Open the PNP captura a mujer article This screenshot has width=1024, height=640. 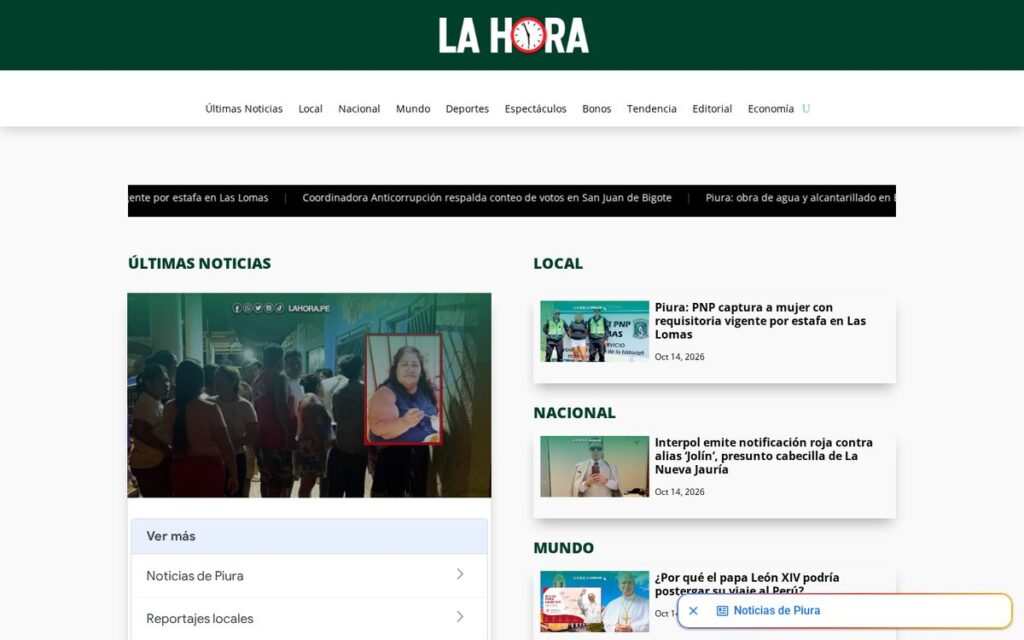click(x=760, y=321)
